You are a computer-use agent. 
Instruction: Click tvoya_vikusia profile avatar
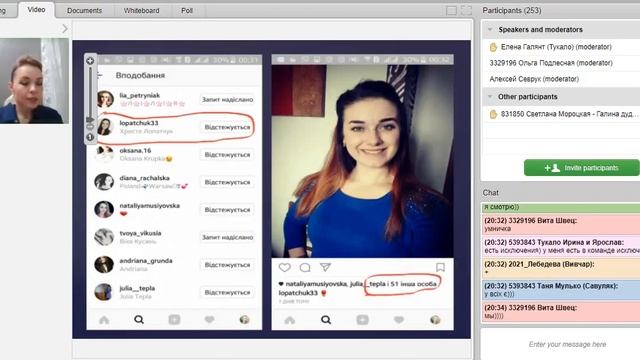104,237
